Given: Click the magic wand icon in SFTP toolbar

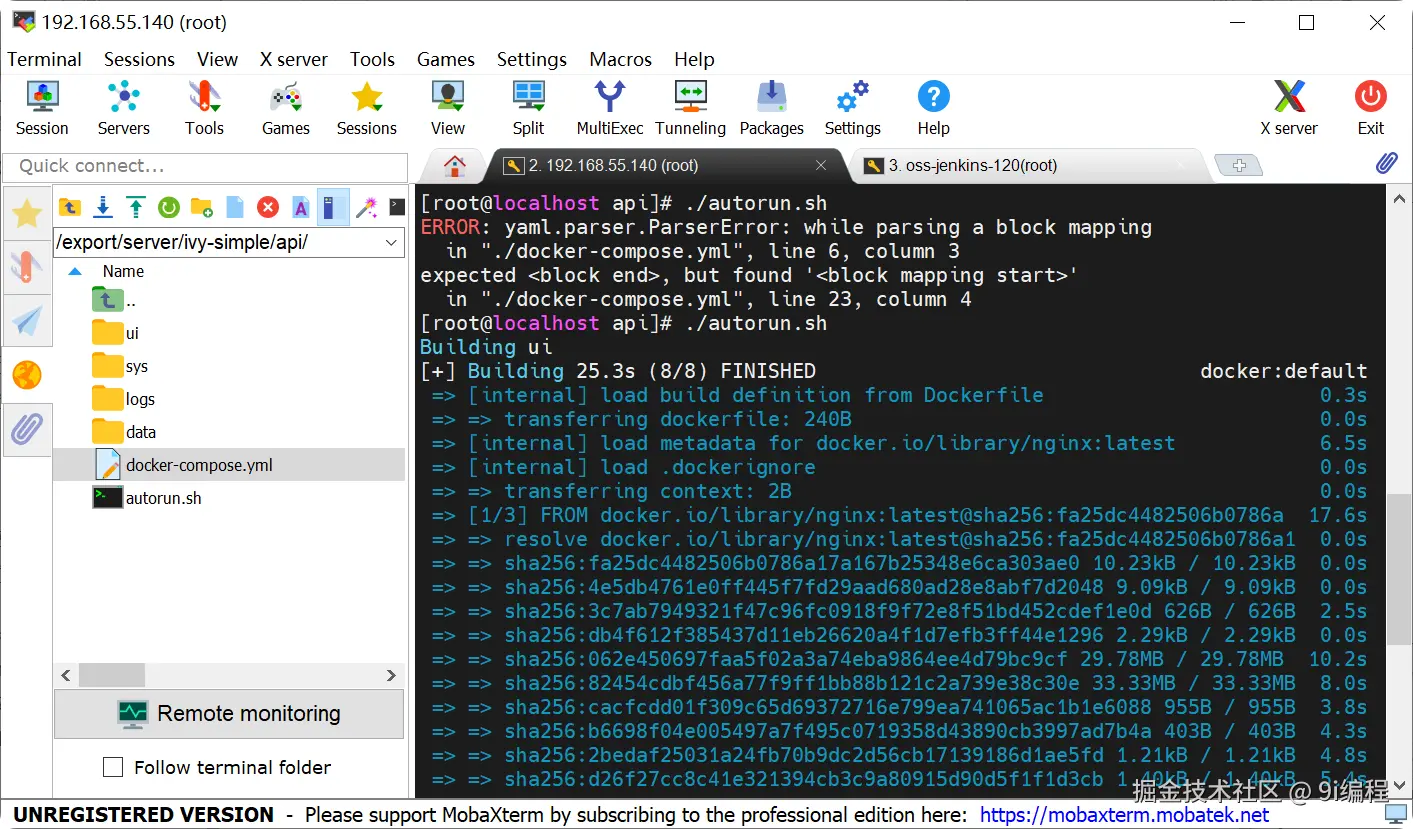Looking at the screenshot, I should coord(366,207).
